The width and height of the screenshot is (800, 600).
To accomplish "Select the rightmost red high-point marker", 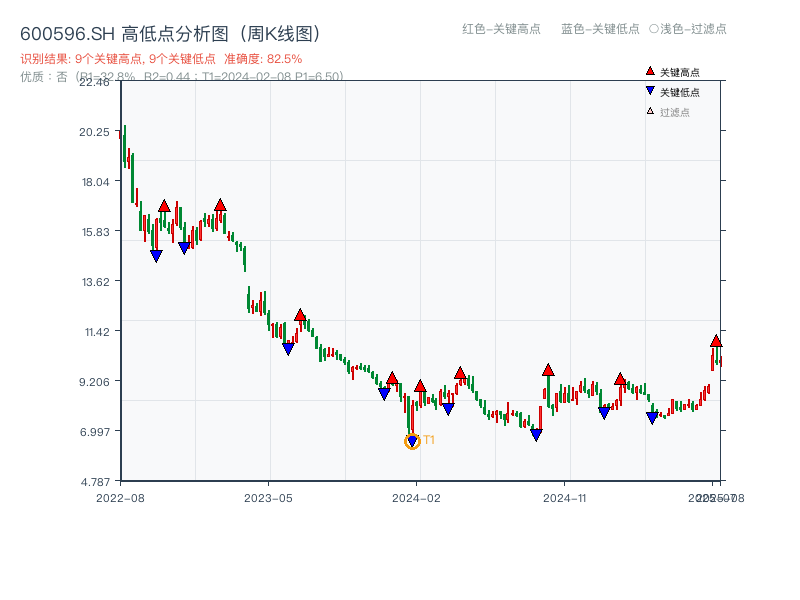I will point(716,341).
